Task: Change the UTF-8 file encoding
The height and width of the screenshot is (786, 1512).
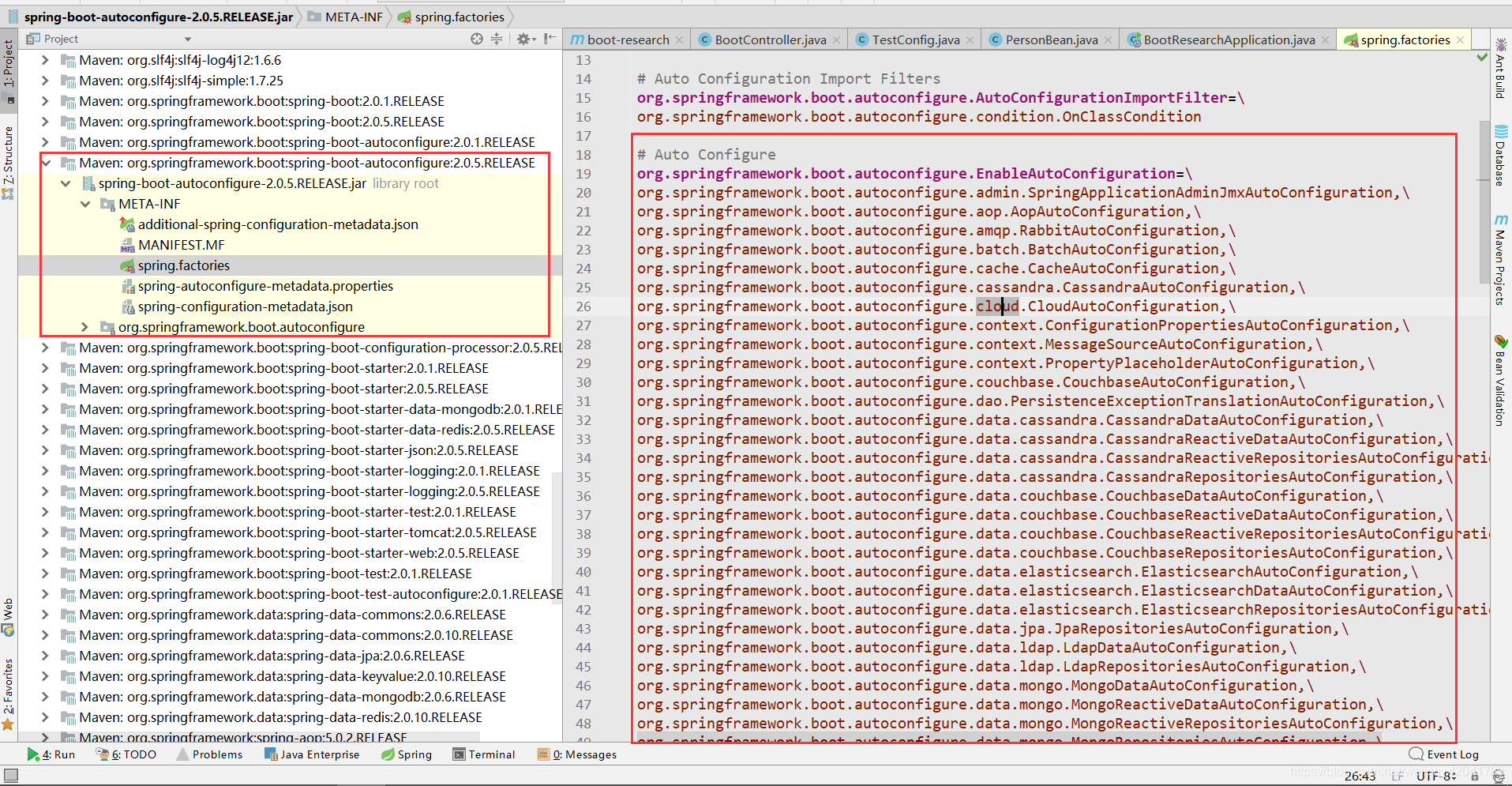Action: 1436,776
